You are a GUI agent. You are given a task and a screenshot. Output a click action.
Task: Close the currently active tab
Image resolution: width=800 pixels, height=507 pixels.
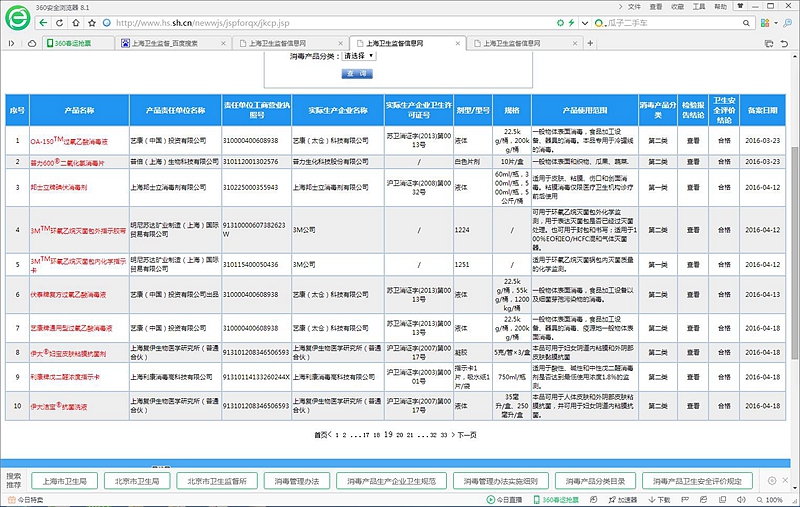tap(458, 43)
